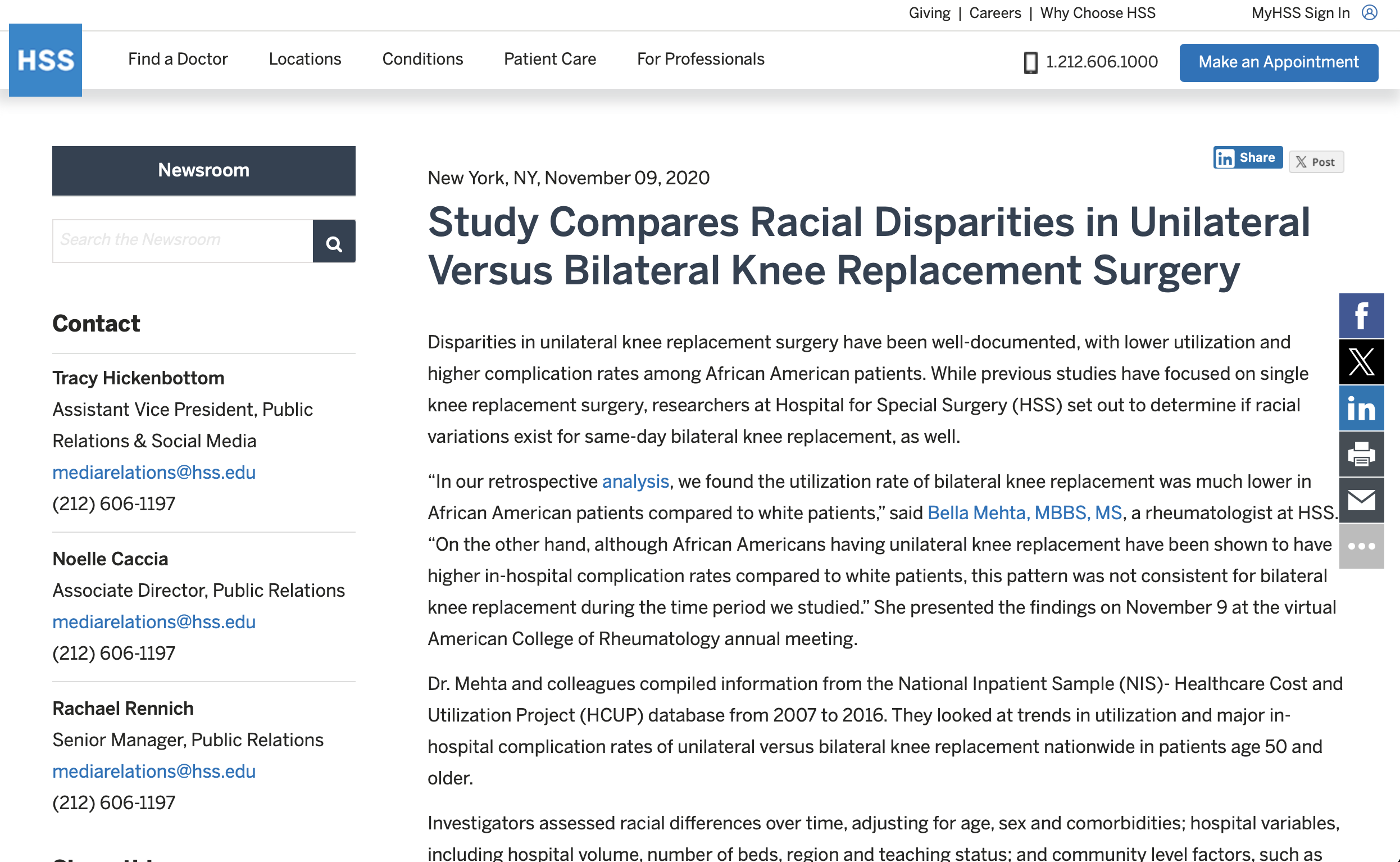
Task: Print the article using printer icon
Action: [1361, 455]
